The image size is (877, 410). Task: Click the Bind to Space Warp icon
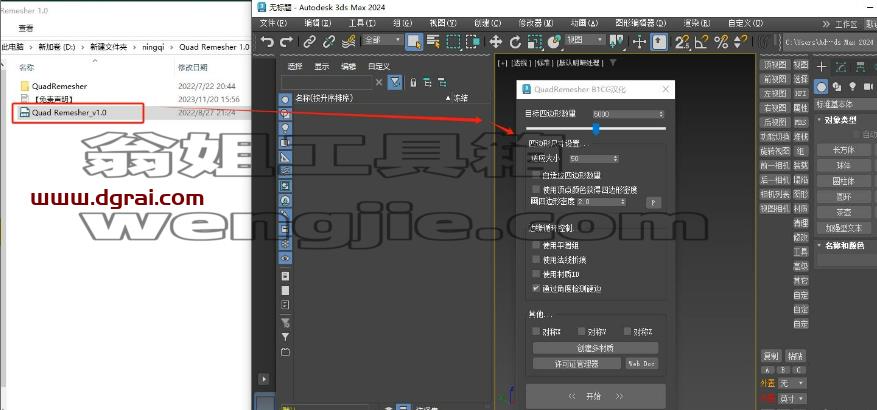pyautogui.click(x=348, y=41)
